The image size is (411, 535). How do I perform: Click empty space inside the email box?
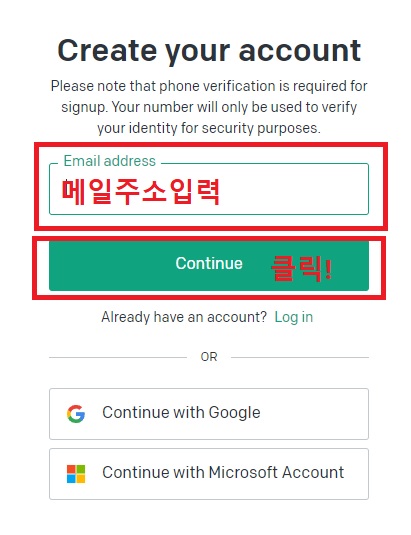293,191
